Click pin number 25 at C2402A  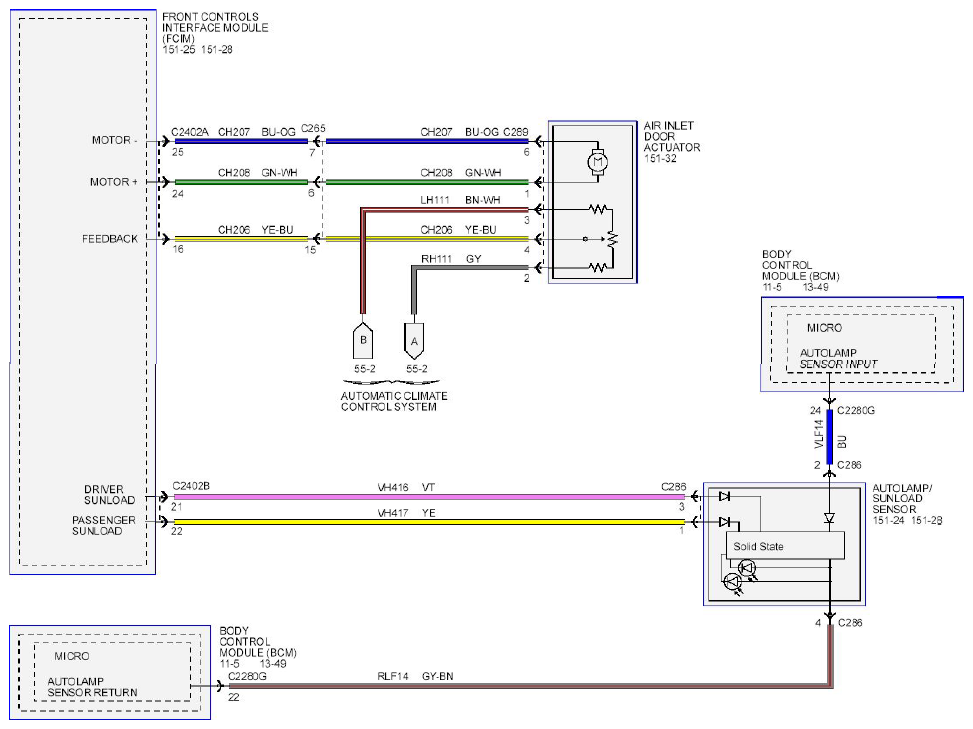[177, 152]
